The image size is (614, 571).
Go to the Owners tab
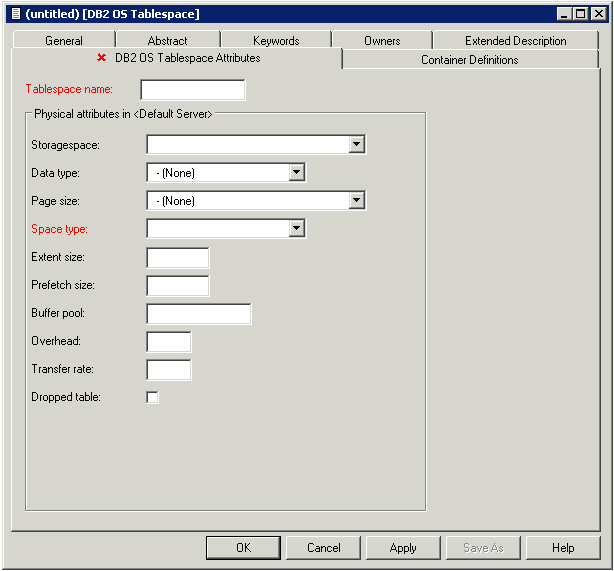click(x=382, y=41)
